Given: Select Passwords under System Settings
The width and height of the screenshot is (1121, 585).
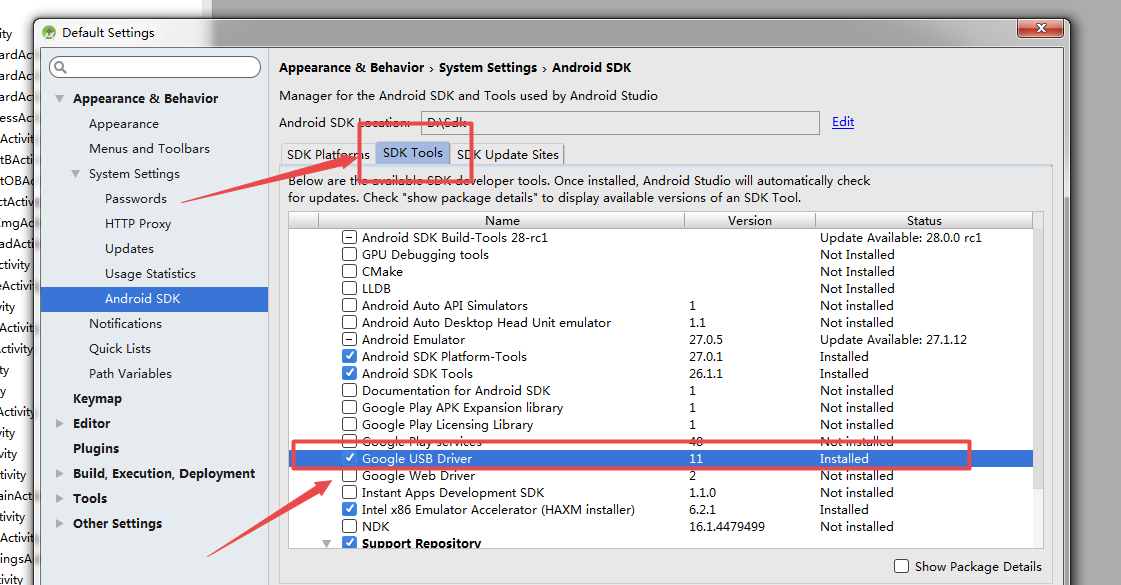Looking at the screenshot, I should point(136,199).
